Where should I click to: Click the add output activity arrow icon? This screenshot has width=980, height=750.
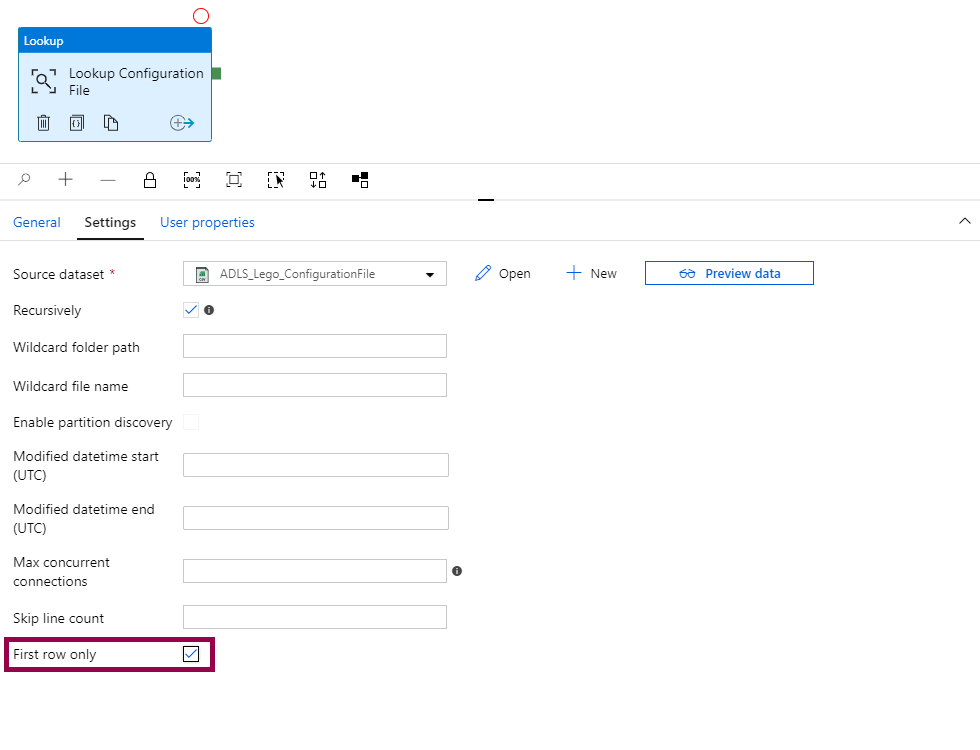[x=181, y=123]
